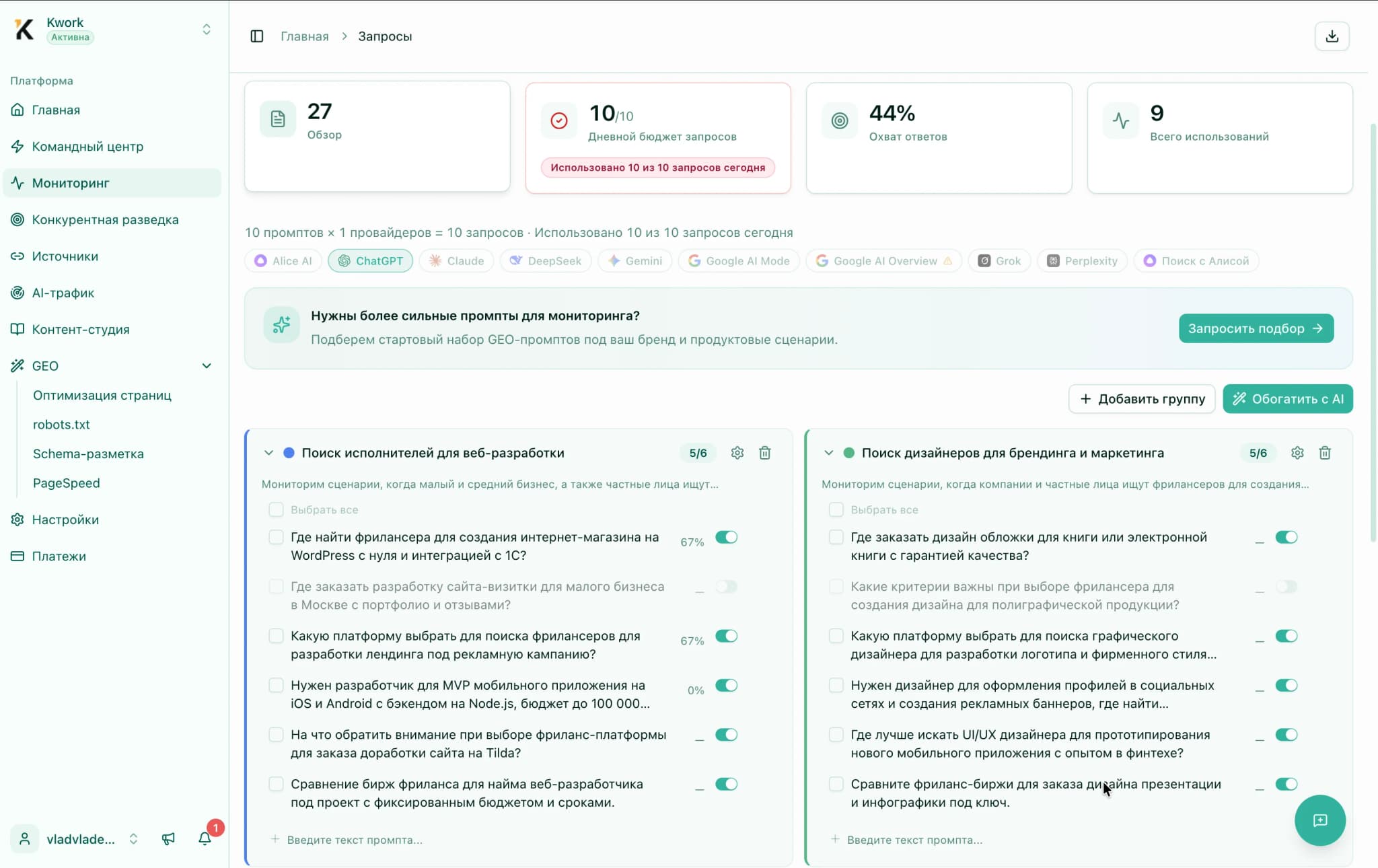Open Контент-студия in the sidebar
Screen dimensions: 1378x868
(81, 328)
